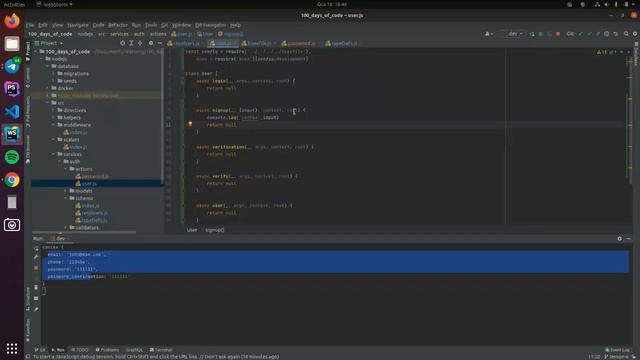
Task: Open Spotify from the dock
Action: [12, 157]
